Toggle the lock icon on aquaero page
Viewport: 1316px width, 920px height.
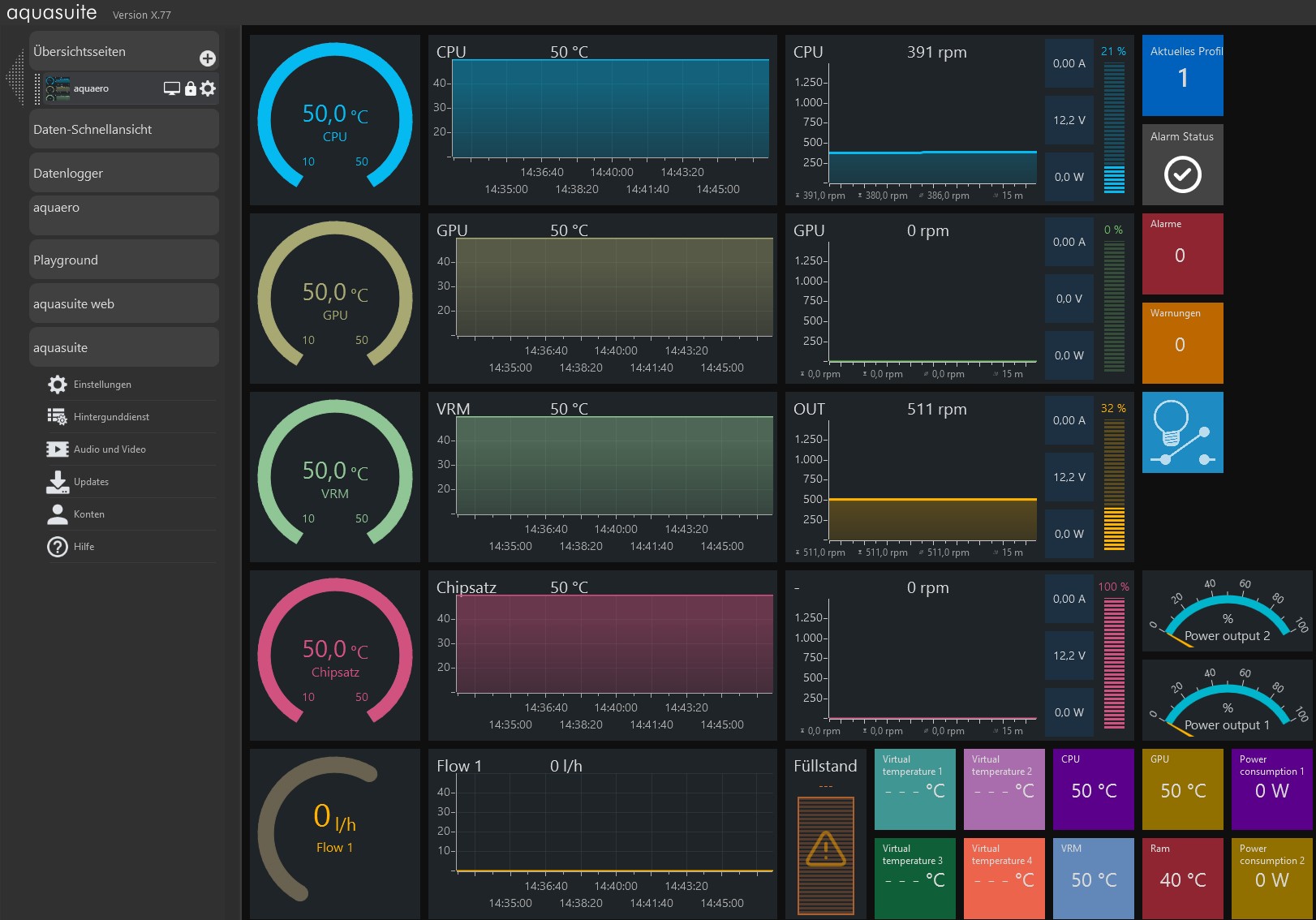tap(191, 88)
